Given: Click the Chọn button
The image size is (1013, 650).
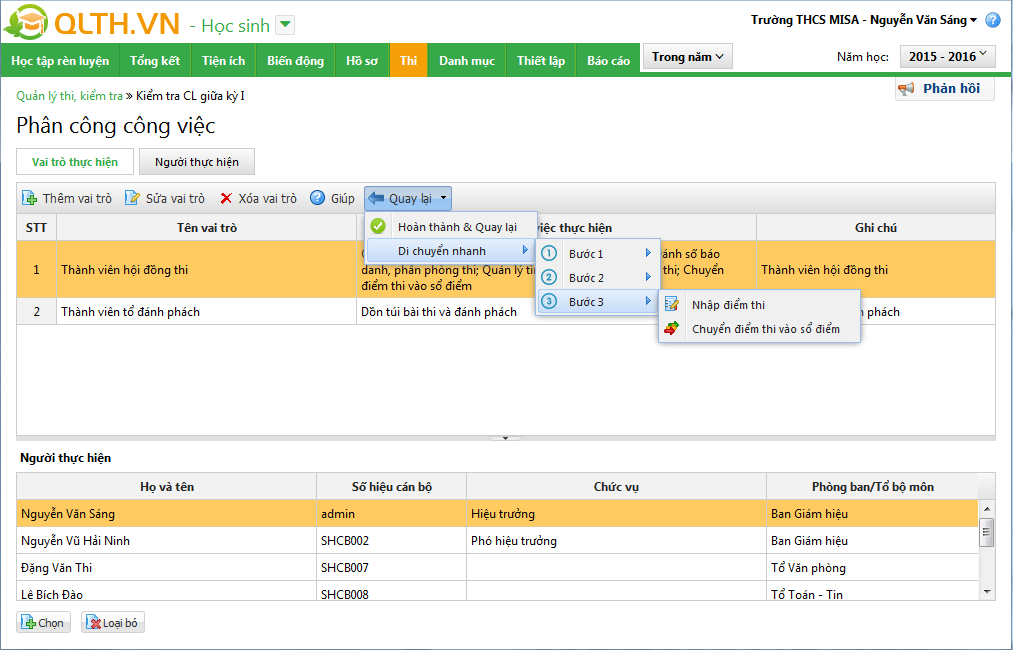Looking at the screenshot, I should (x=43, y=623).
